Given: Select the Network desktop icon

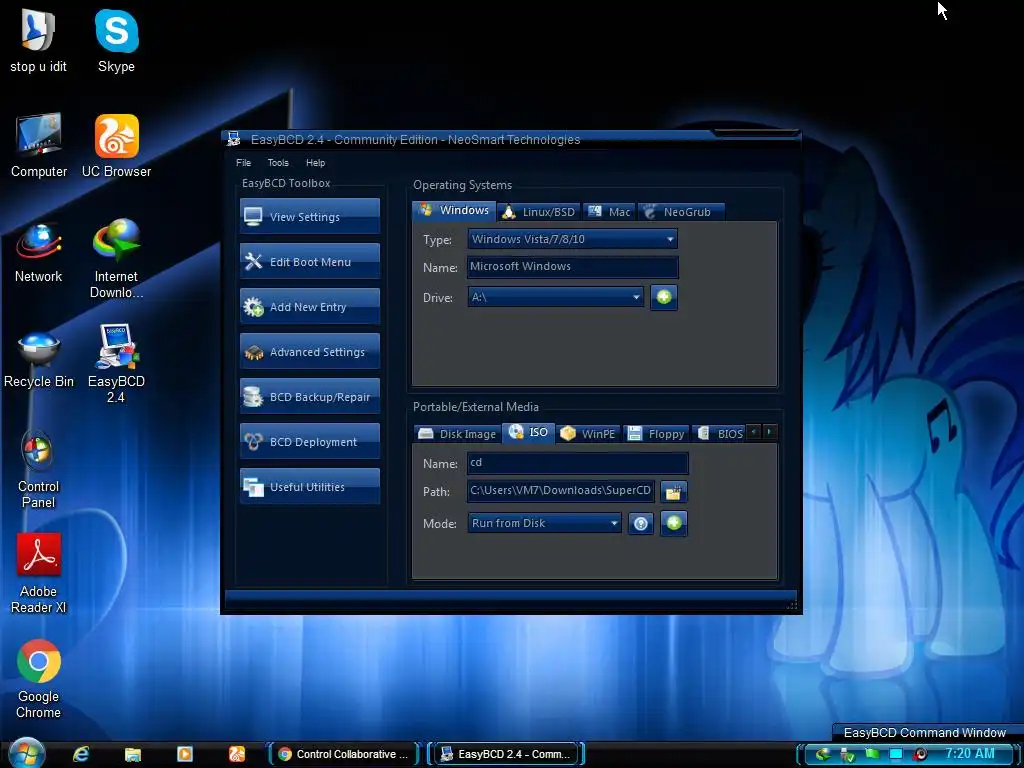Looking at the screenshot, I should click(x=39, y=251).
